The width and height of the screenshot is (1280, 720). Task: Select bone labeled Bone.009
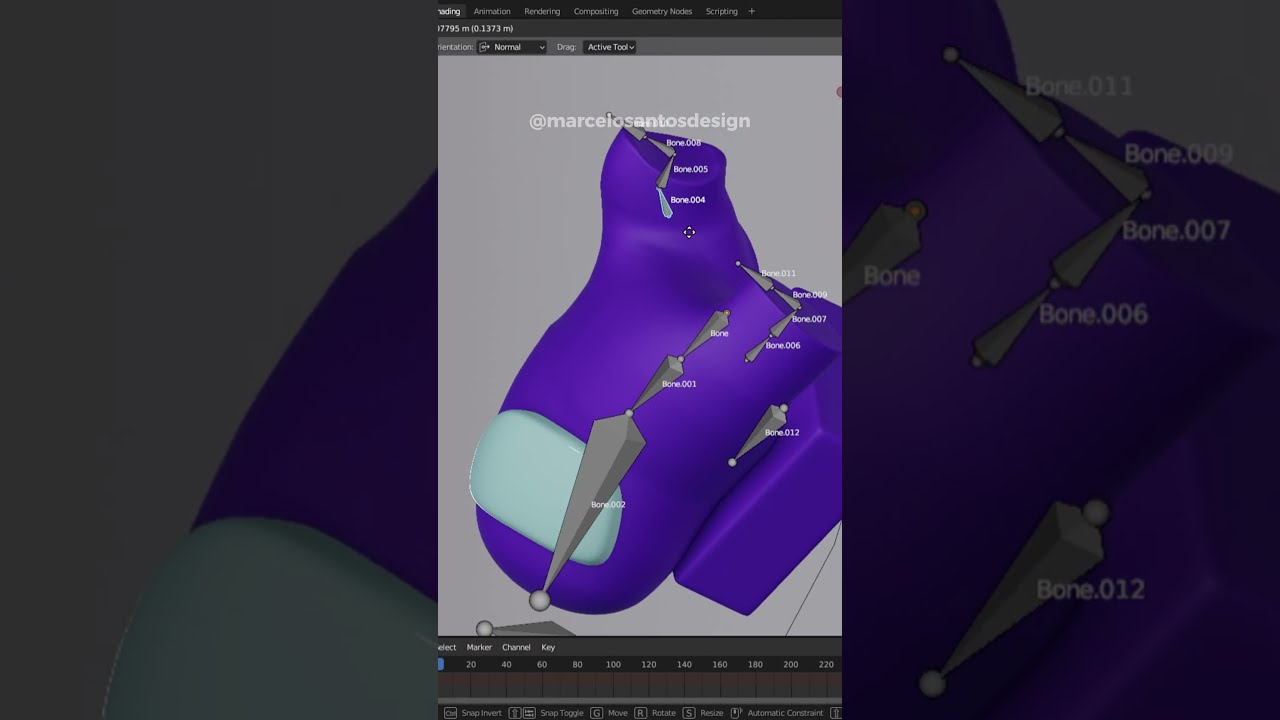click(x=787, y=298)
